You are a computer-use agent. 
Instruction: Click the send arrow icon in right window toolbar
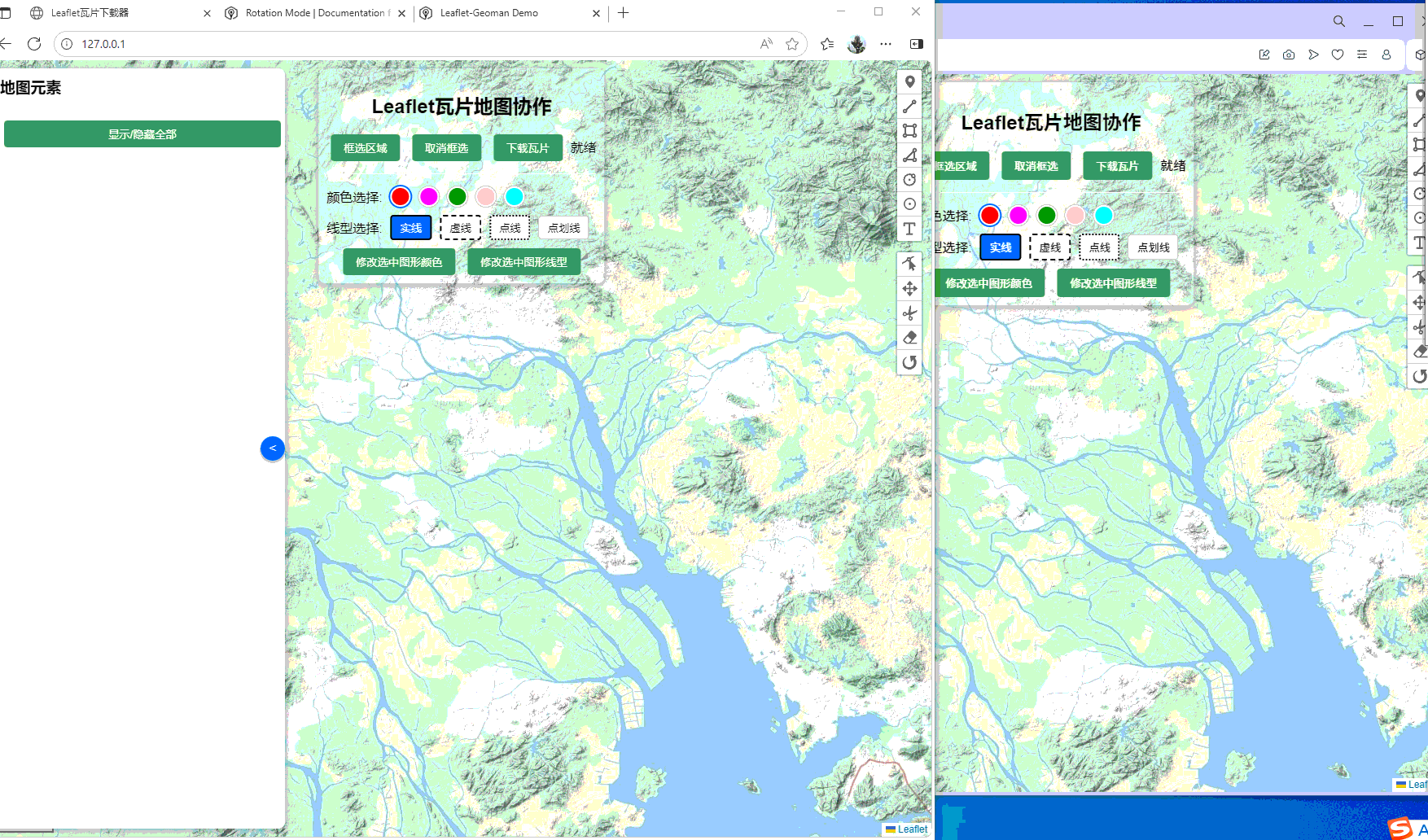point(1313,55)
